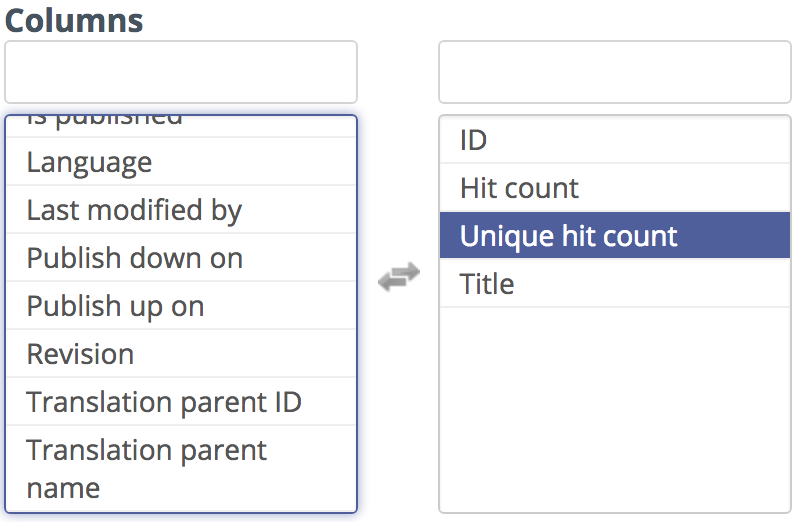Click the word name under Translation parent
This screenshot has width=804, height=522.
(63, 488)
